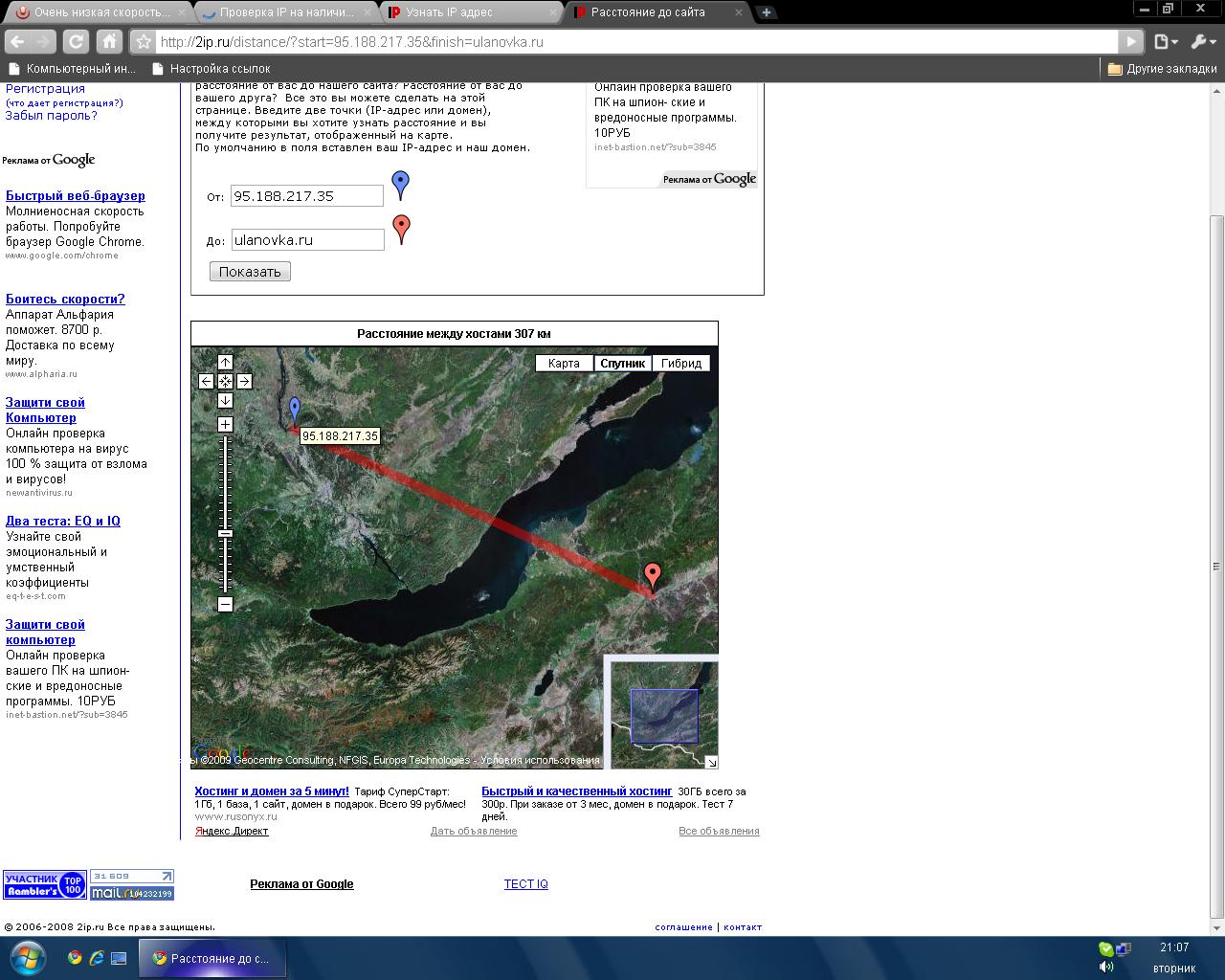Click the overview mini-map thumbnail
1225x980 pixels.
coord(664,714)
